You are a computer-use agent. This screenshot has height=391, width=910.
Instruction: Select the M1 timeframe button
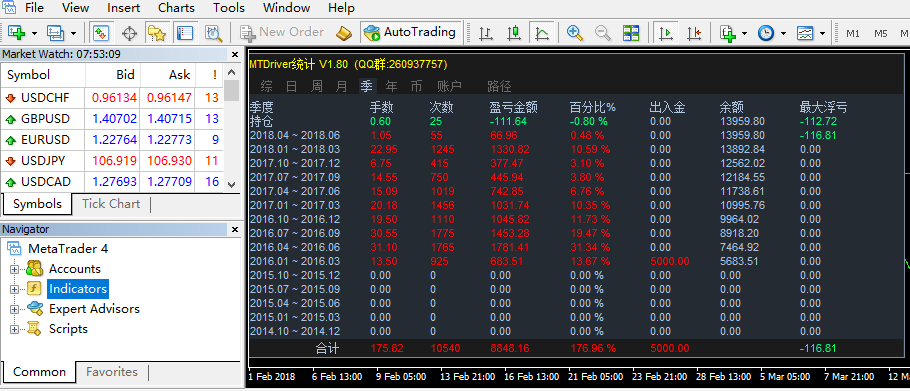(853, 33)
